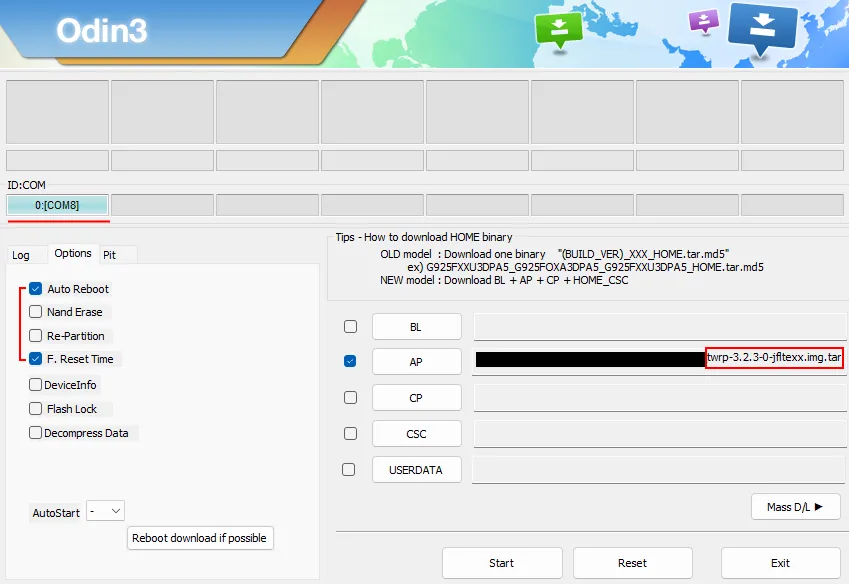Click the G925FXXU3DPA5 example filename line
The image size is (849, 584).
(x=585, y=267)
